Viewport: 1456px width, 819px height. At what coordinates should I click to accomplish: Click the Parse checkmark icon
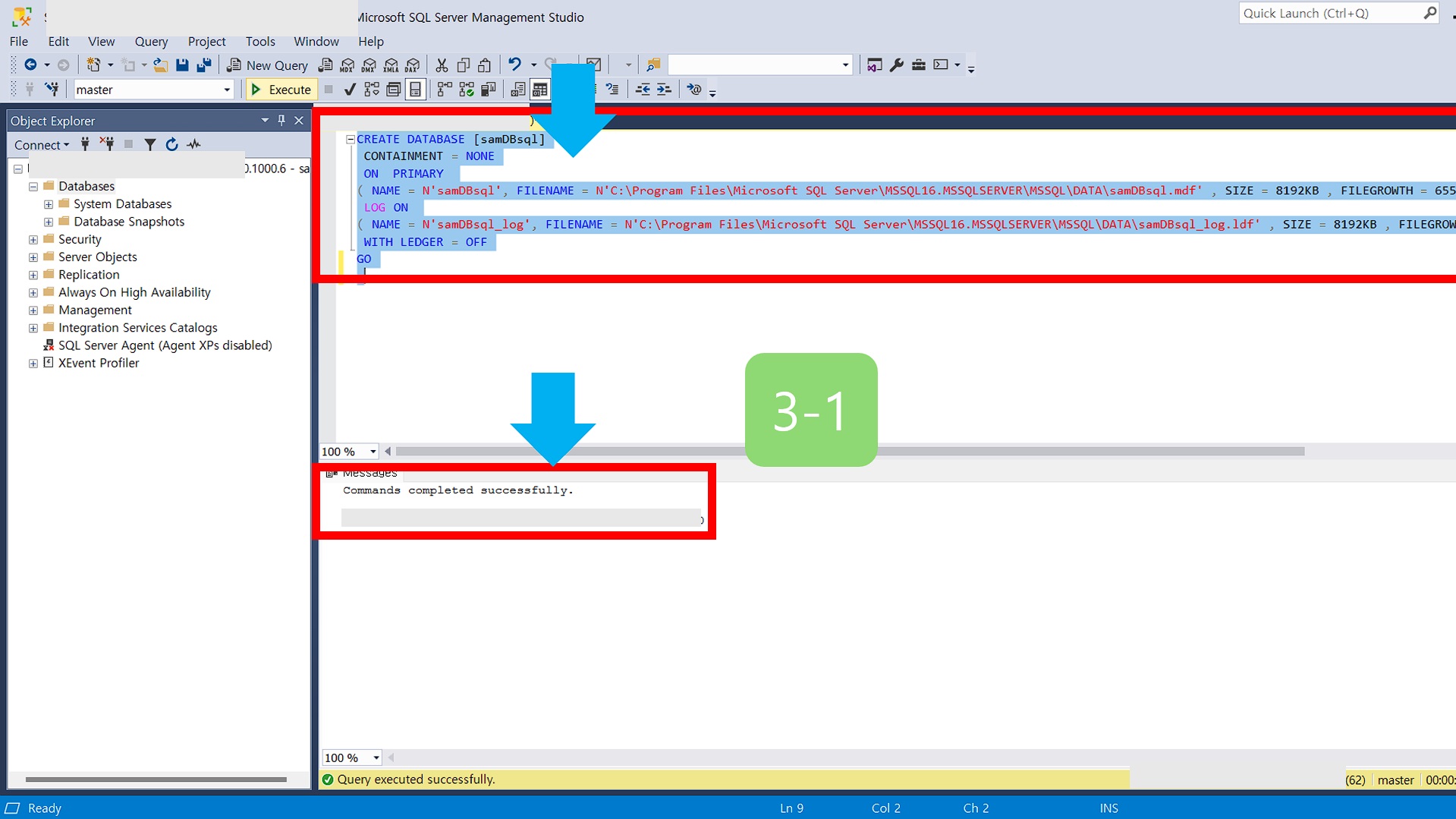coord(350,90)
